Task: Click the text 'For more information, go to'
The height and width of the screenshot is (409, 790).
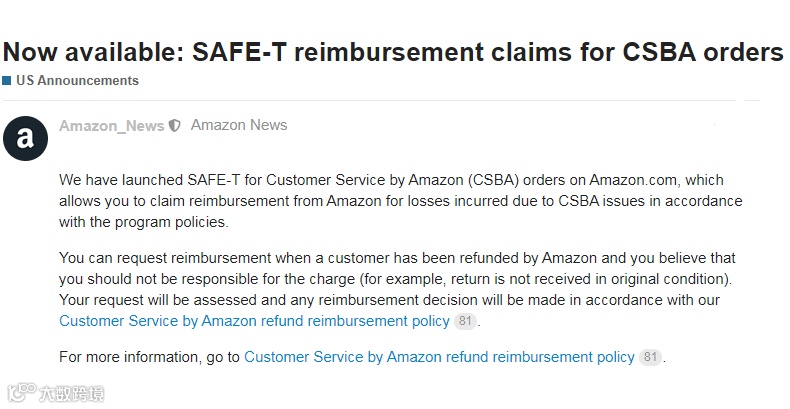Action: (x=149, y=357)
